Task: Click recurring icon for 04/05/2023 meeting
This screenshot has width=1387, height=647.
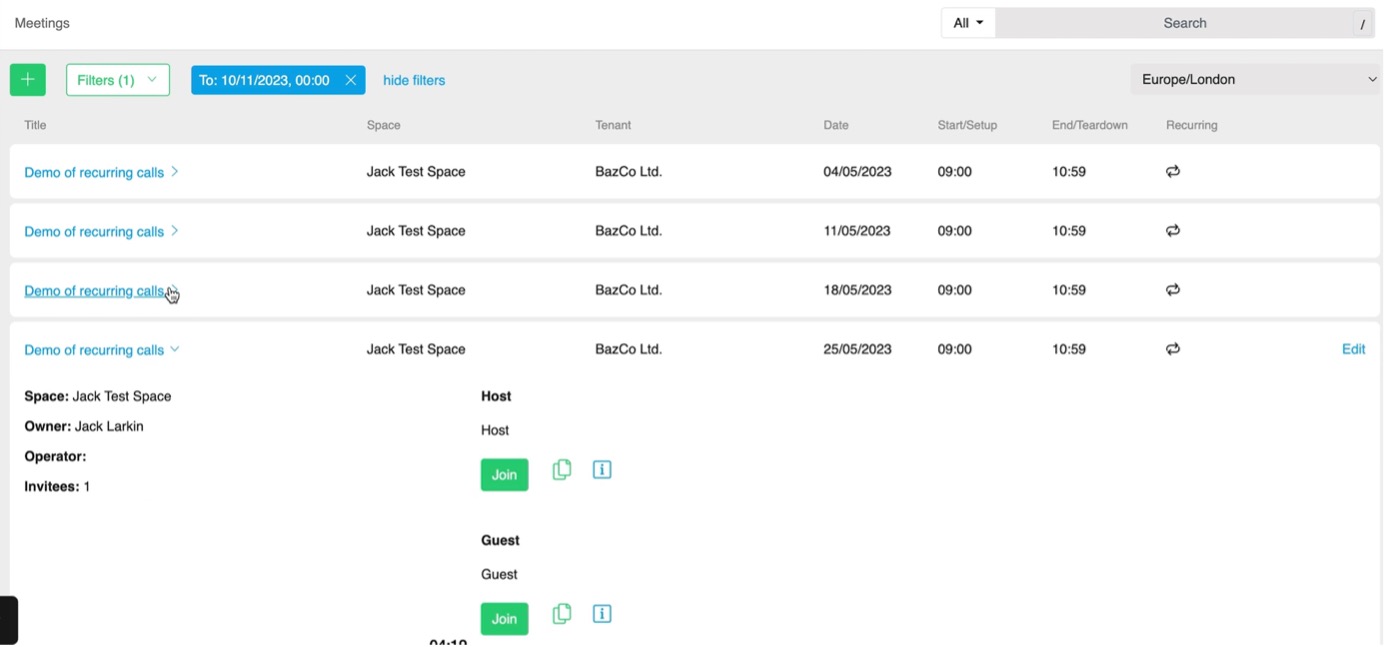Action: point(1173,172)
